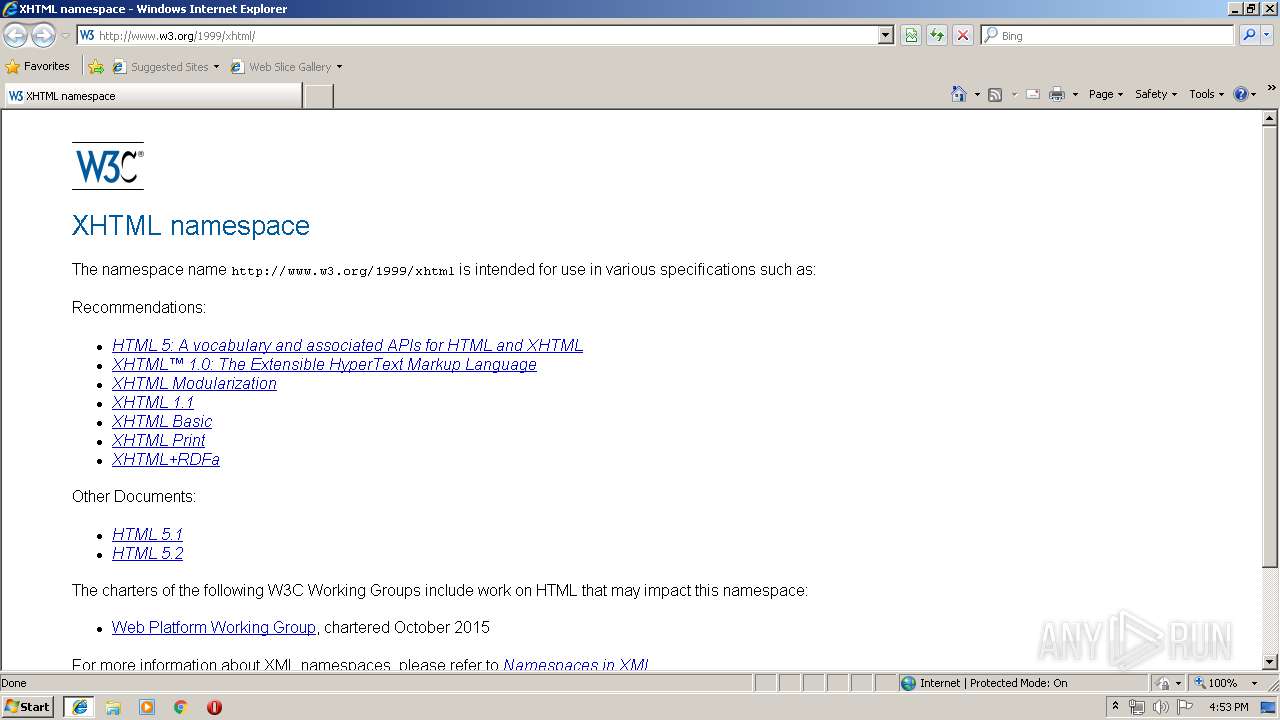Open a new tab

pyautogui.click(x=318, y=96)
